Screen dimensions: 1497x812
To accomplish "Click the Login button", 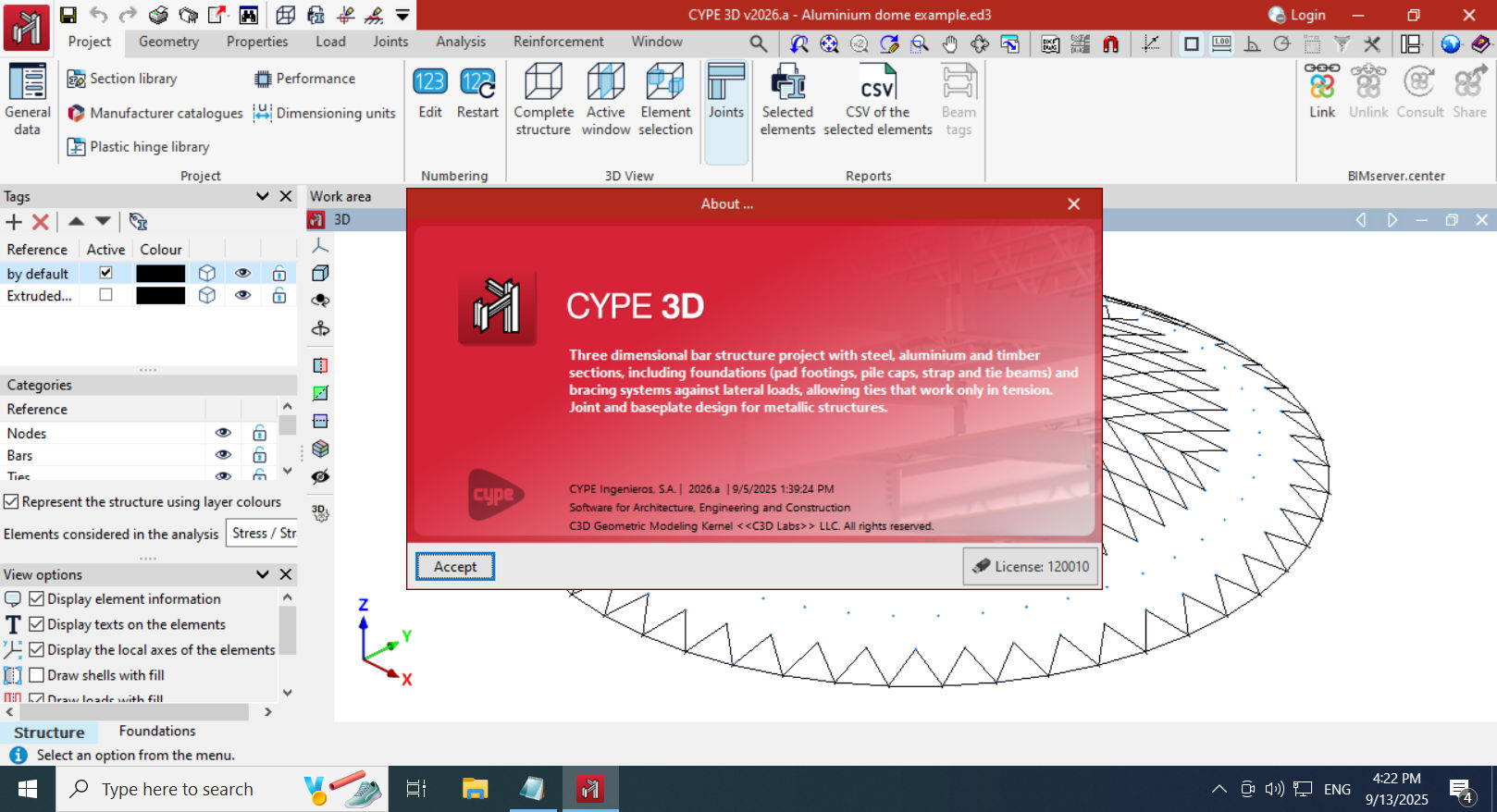I will [x=1297, y=15].
